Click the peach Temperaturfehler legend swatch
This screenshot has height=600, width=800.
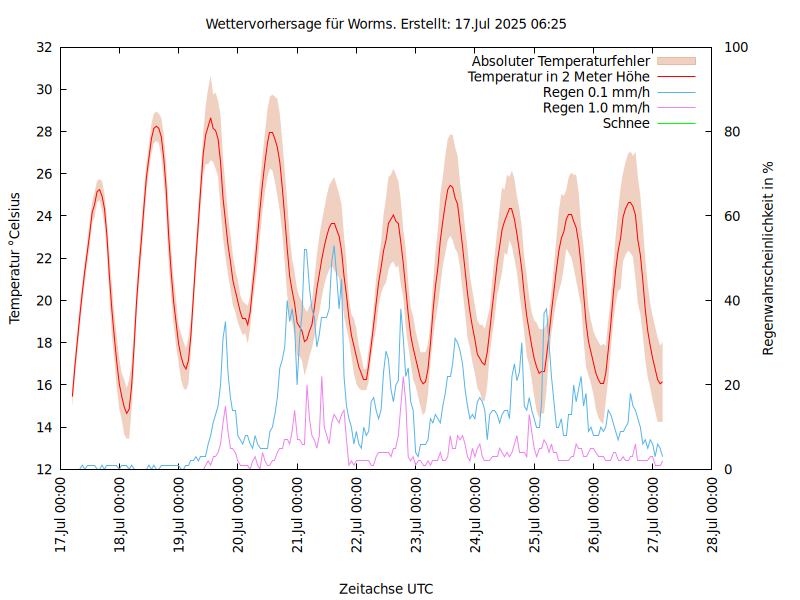(x=675, y=61)
